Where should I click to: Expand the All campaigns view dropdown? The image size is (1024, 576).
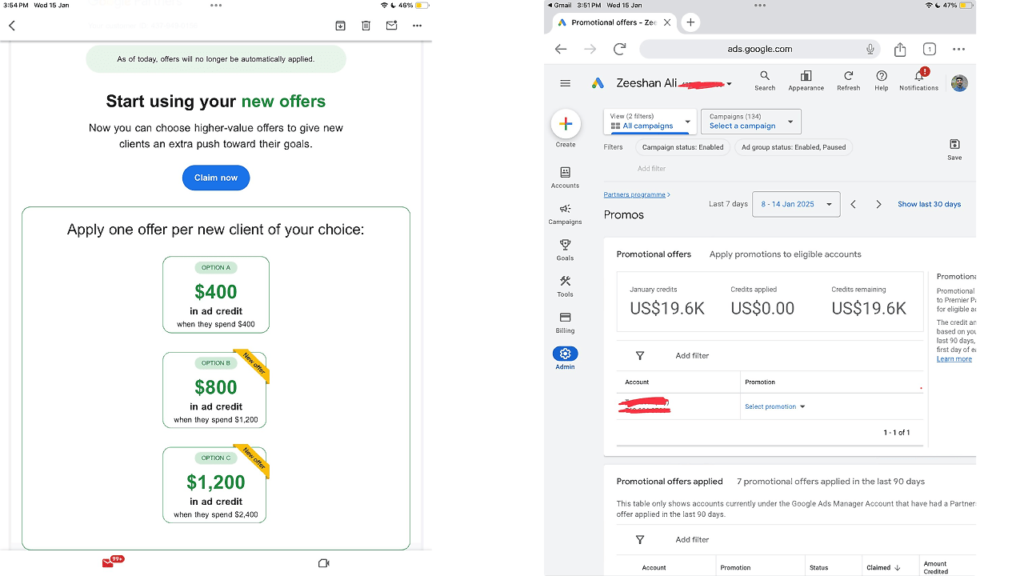(650, 121)
